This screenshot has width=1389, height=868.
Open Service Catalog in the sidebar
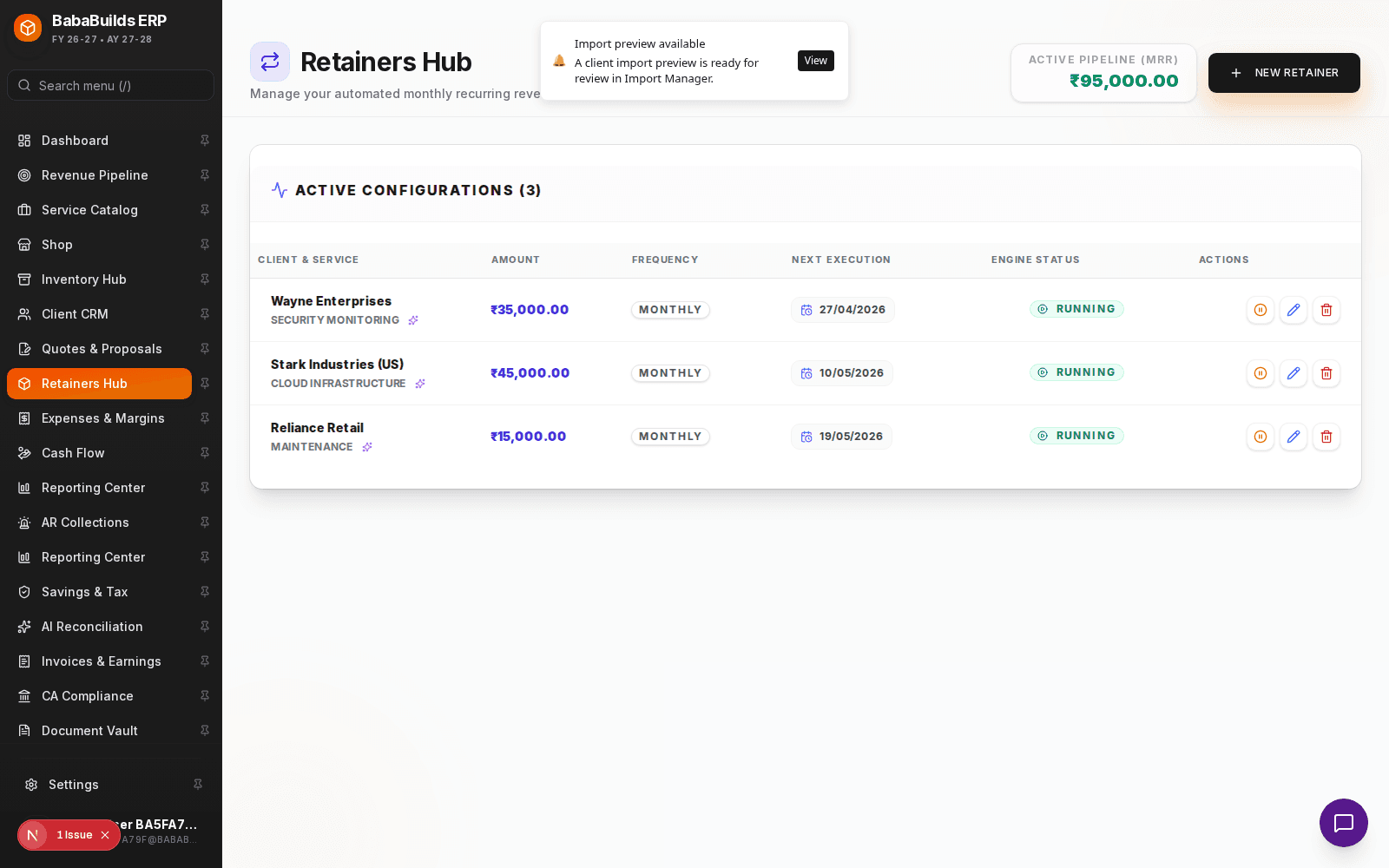[x=99, y=210]
